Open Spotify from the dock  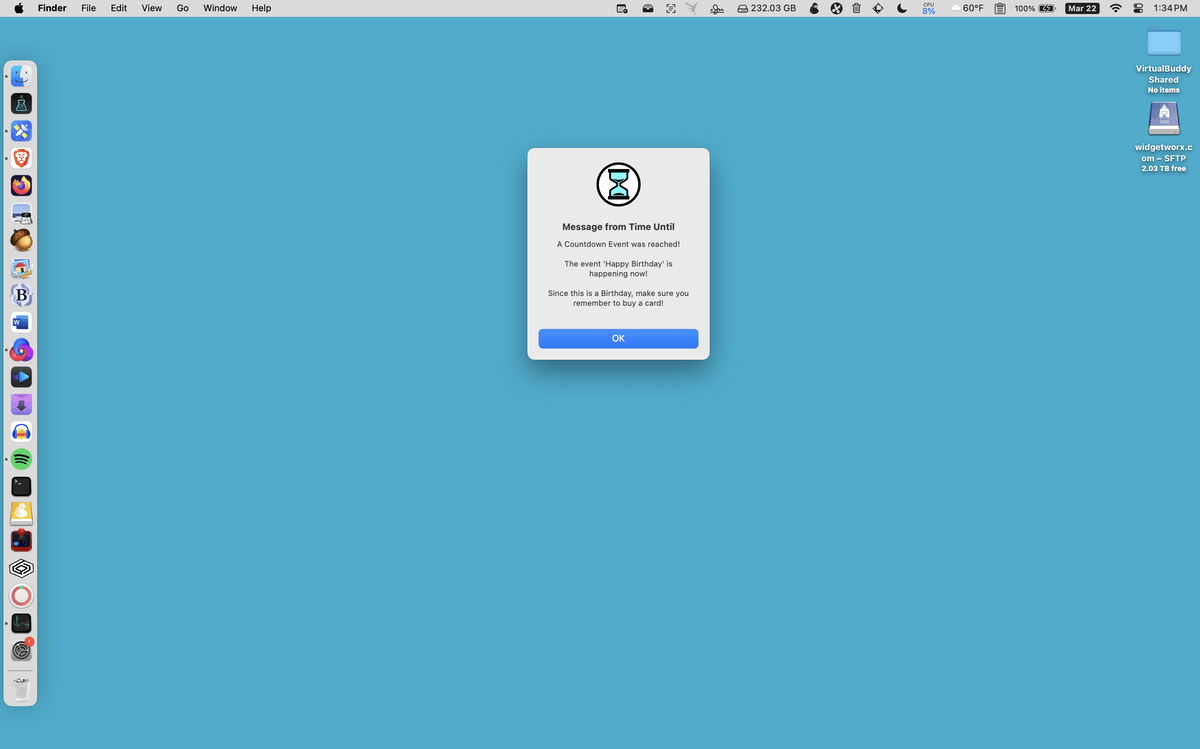point(21,459)
